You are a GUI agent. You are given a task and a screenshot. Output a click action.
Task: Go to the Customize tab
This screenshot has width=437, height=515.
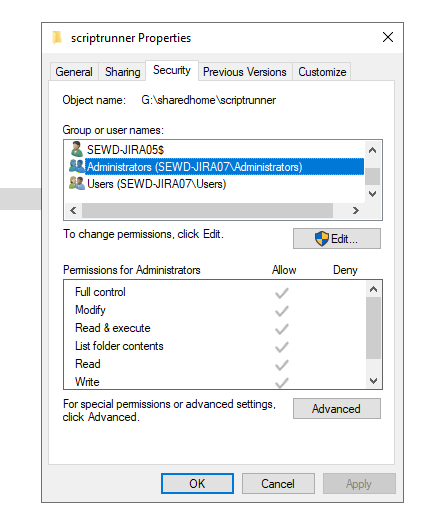[x=322, y=72]
